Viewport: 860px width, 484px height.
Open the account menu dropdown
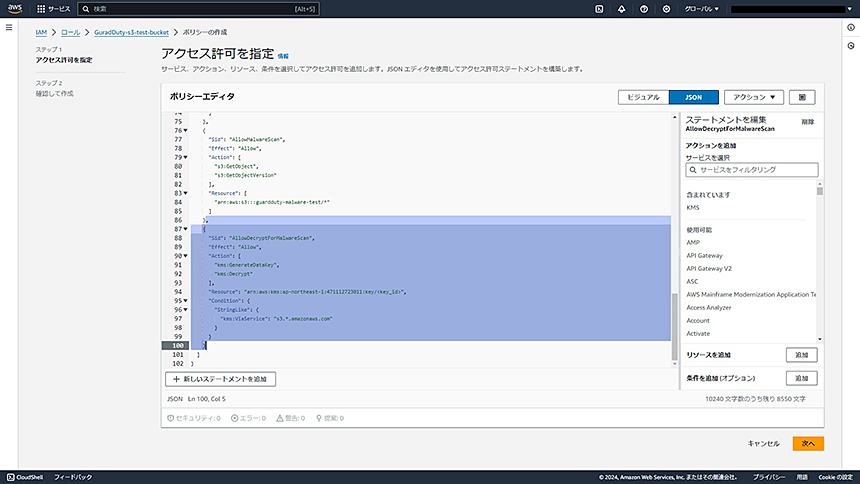(x=791, y=9)
